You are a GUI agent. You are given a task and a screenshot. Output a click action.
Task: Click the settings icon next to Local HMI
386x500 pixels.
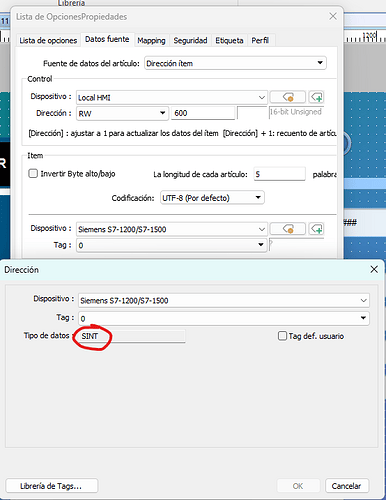coord(288,97)
